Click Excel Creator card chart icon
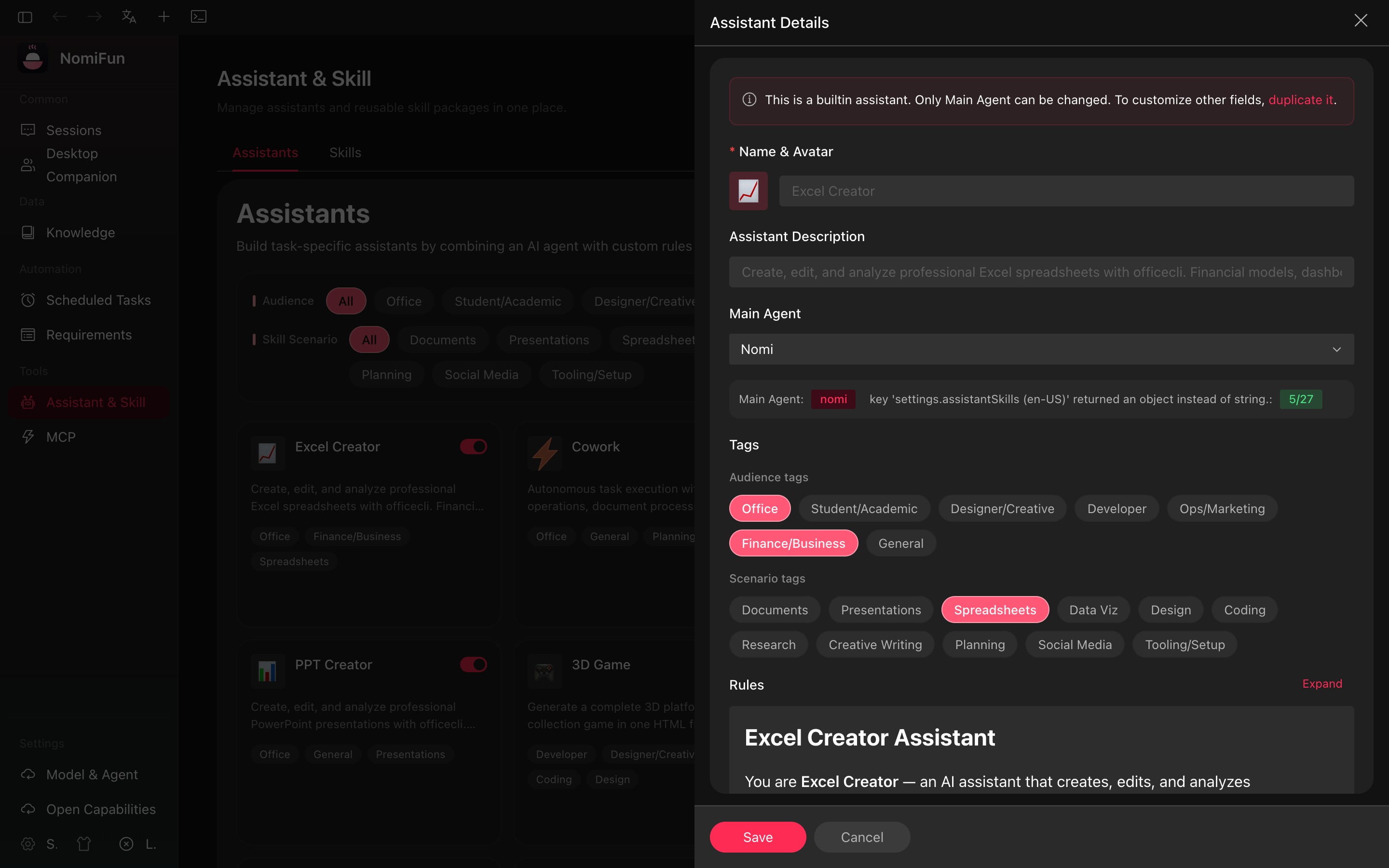Screen dimensions: 1389x868 pos(268,453)
